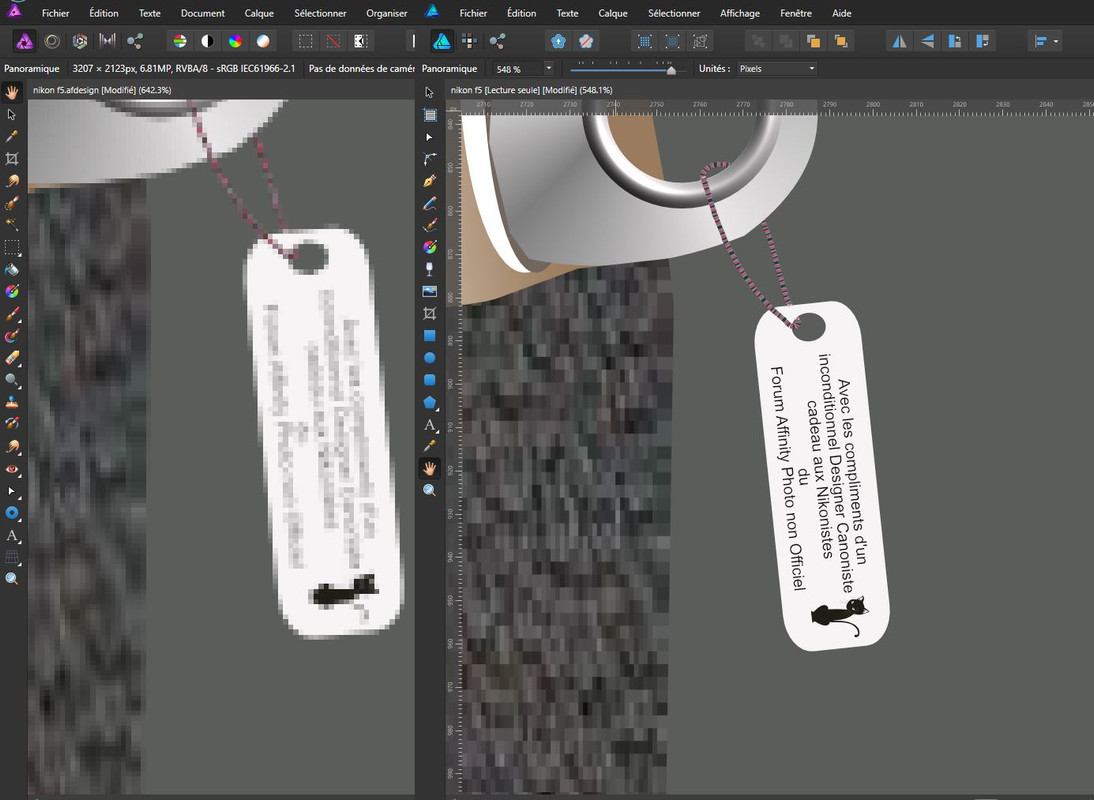Choose the Rectangular Marquee tool in Photo
The width and height of the screenshot is (1094, 800).
coord(12,248)
